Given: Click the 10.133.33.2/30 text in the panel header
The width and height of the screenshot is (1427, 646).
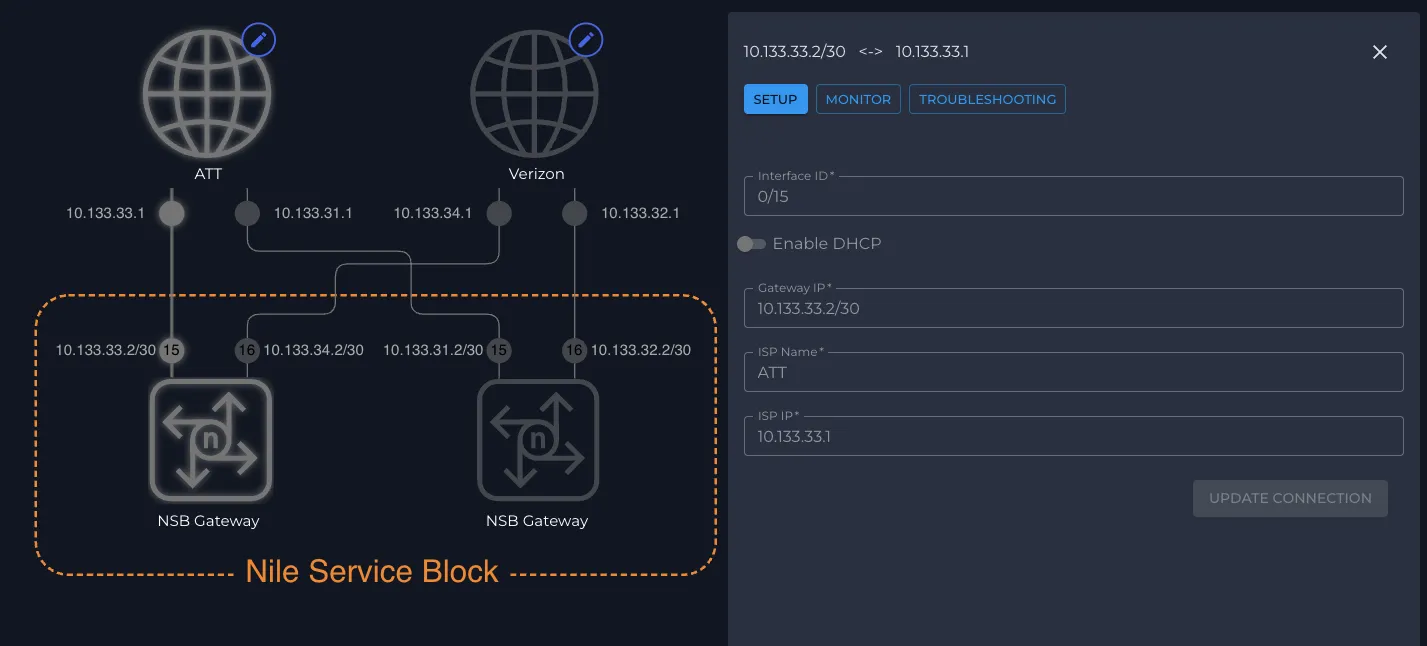Looking at the screenshot, I should [x=794, y=52].
